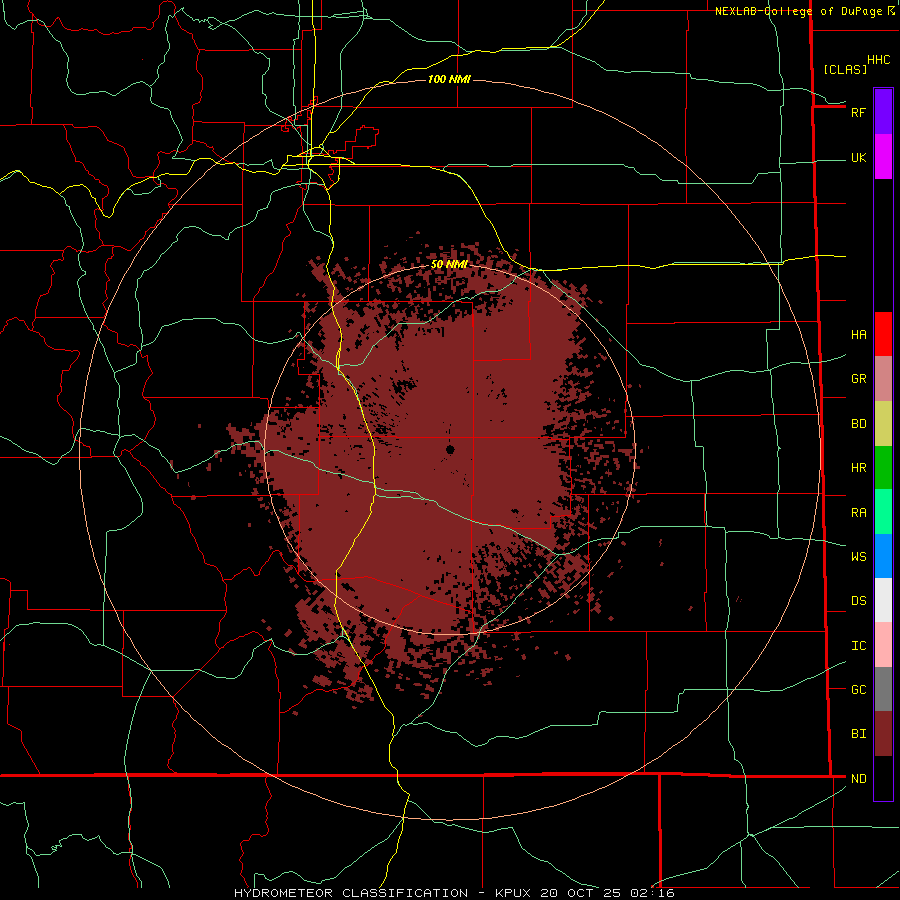
Task: Click the black radar site dot
Action: pos(450,449)
